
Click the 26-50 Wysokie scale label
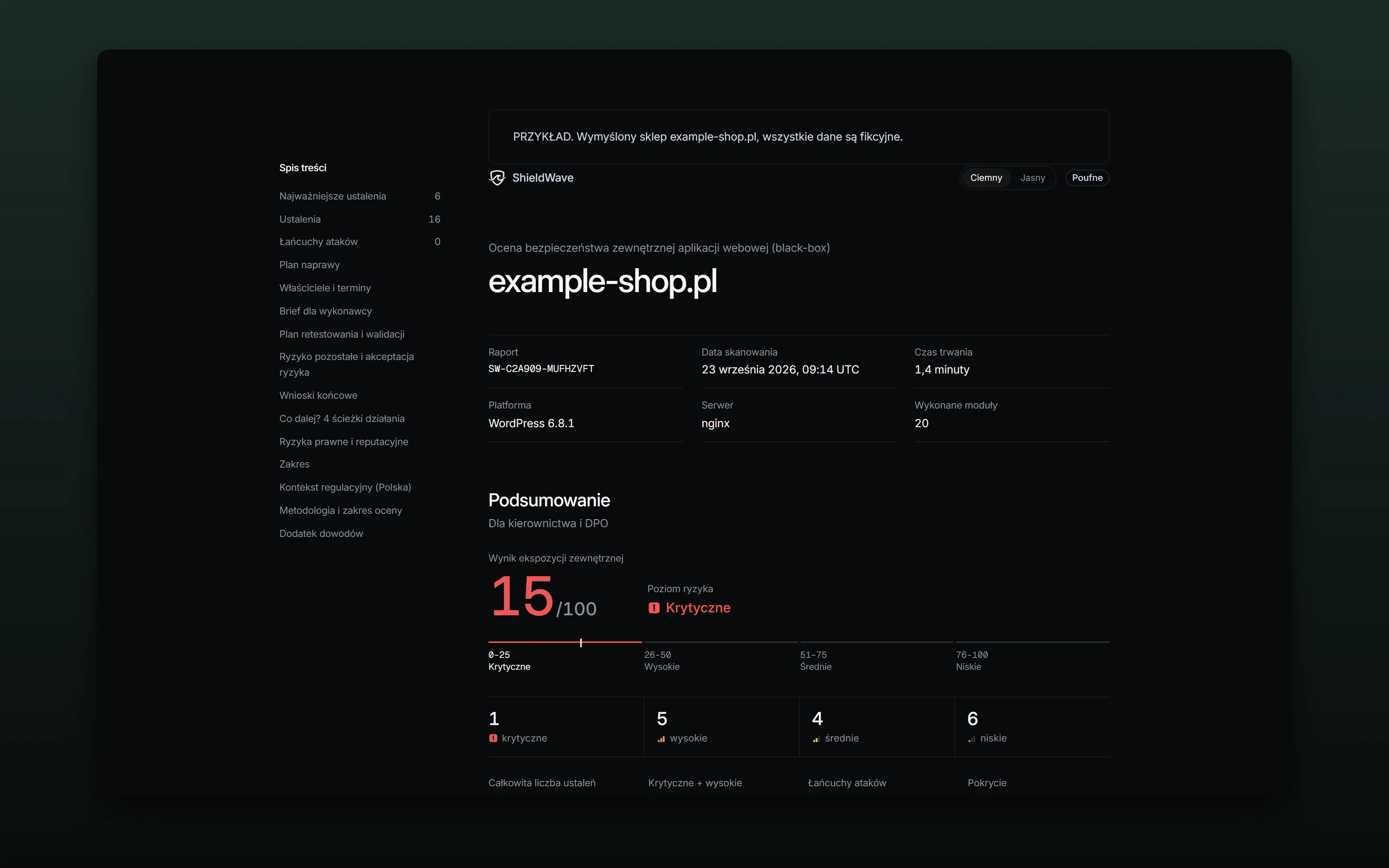tap(662, 661)
